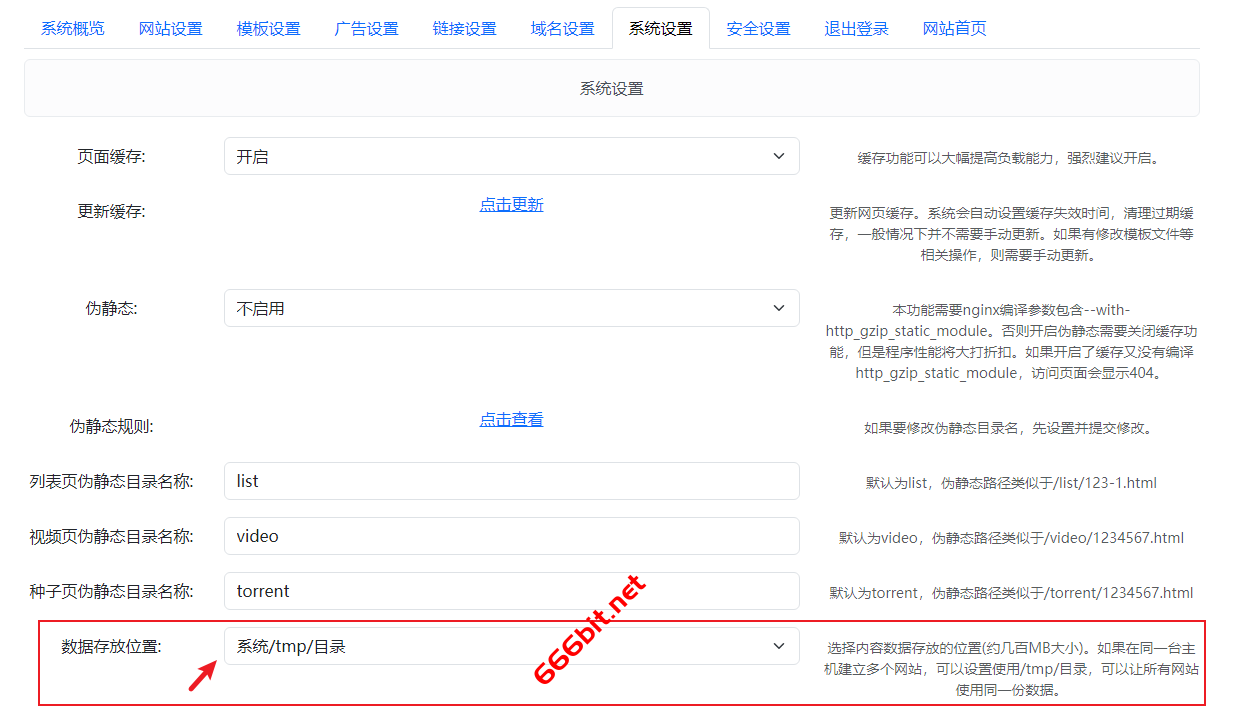Viewport: 1234px width, 718px height.
Task: Select the video directory name input field
Action: [x=511, y=536]
